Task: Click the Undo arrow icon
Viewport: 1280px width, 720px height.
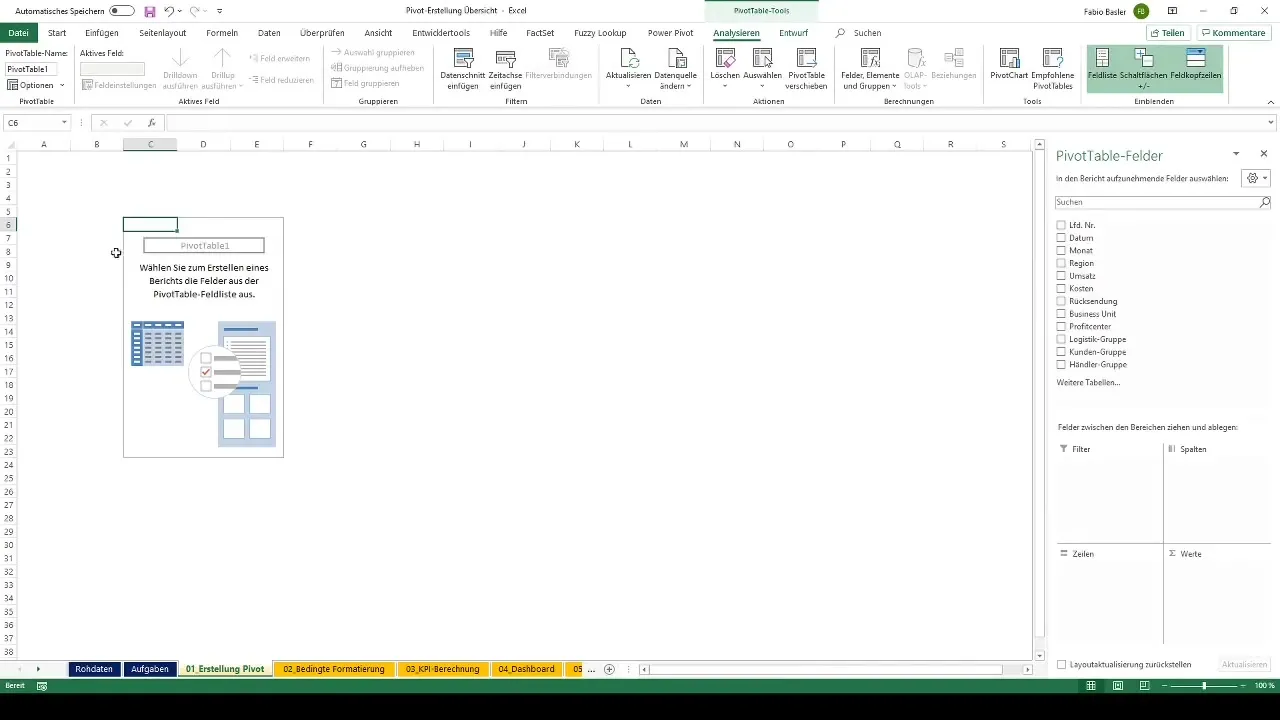Action: (x=169, y=10)
